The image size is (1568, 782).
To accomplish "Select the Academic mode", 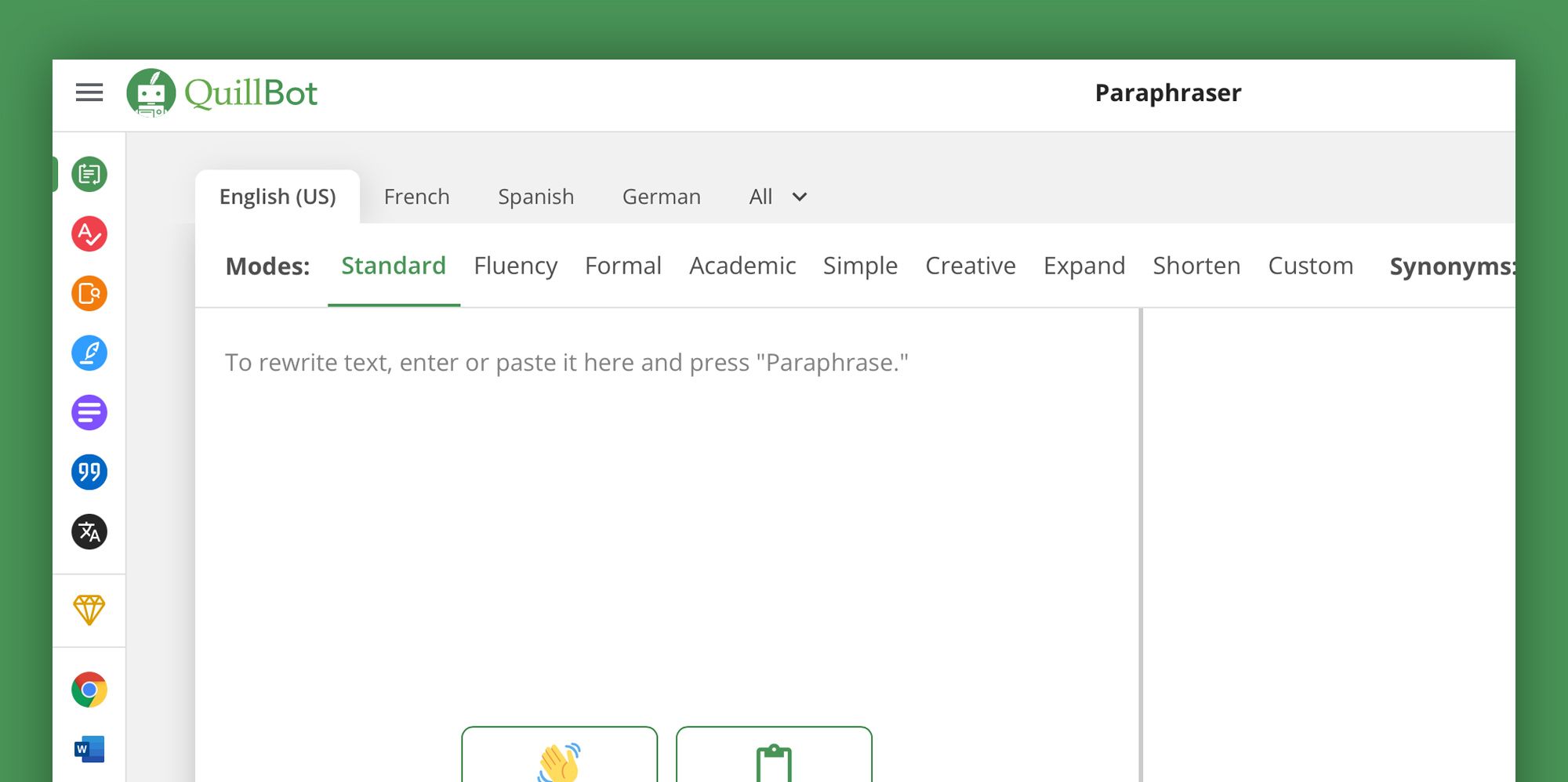I will point(742,266).
